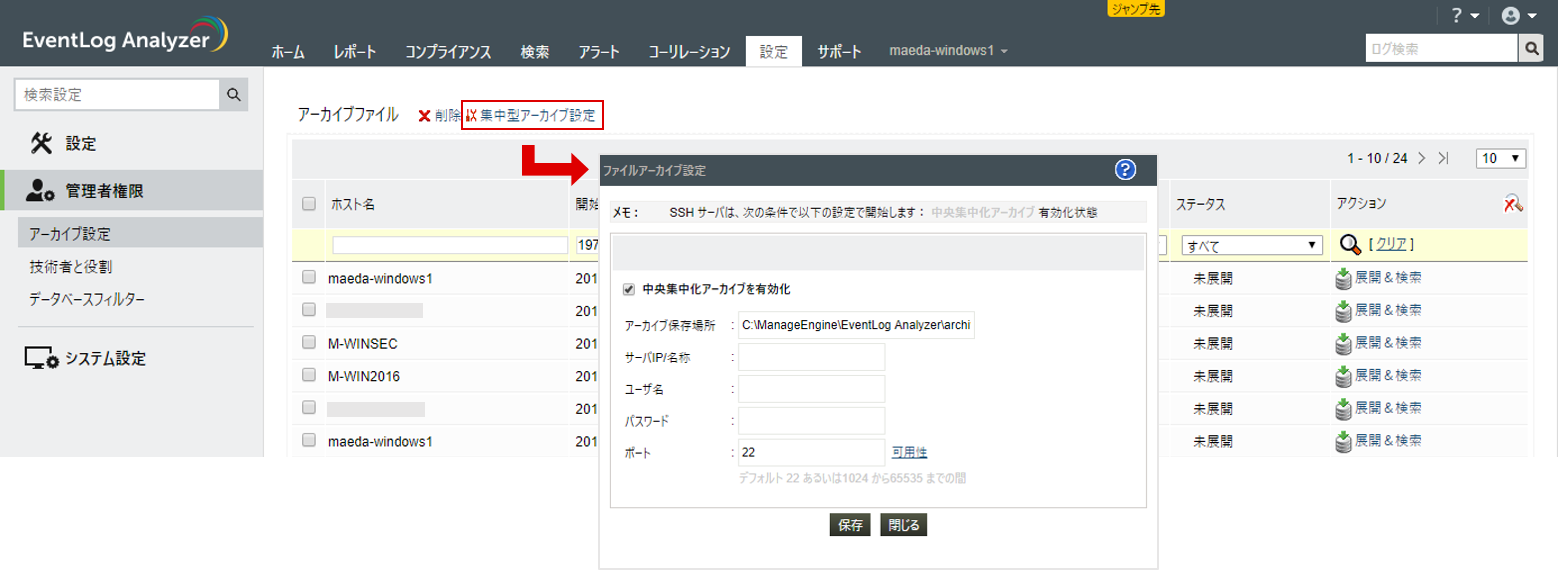Click the クリア filter link
Viewport: 1558px width, 570px height.
(x=1391, y=244)
